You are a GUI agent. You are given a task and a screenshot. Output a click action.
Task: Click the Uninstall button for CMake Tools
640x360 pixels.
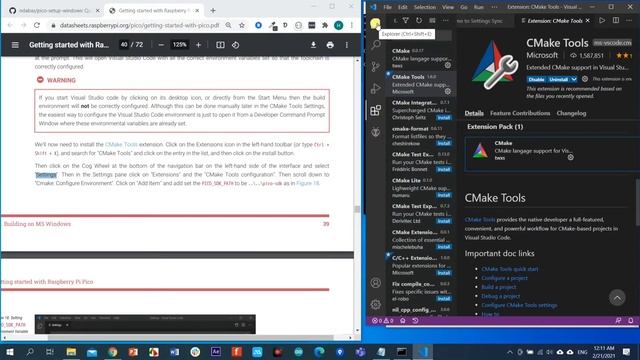558,79
